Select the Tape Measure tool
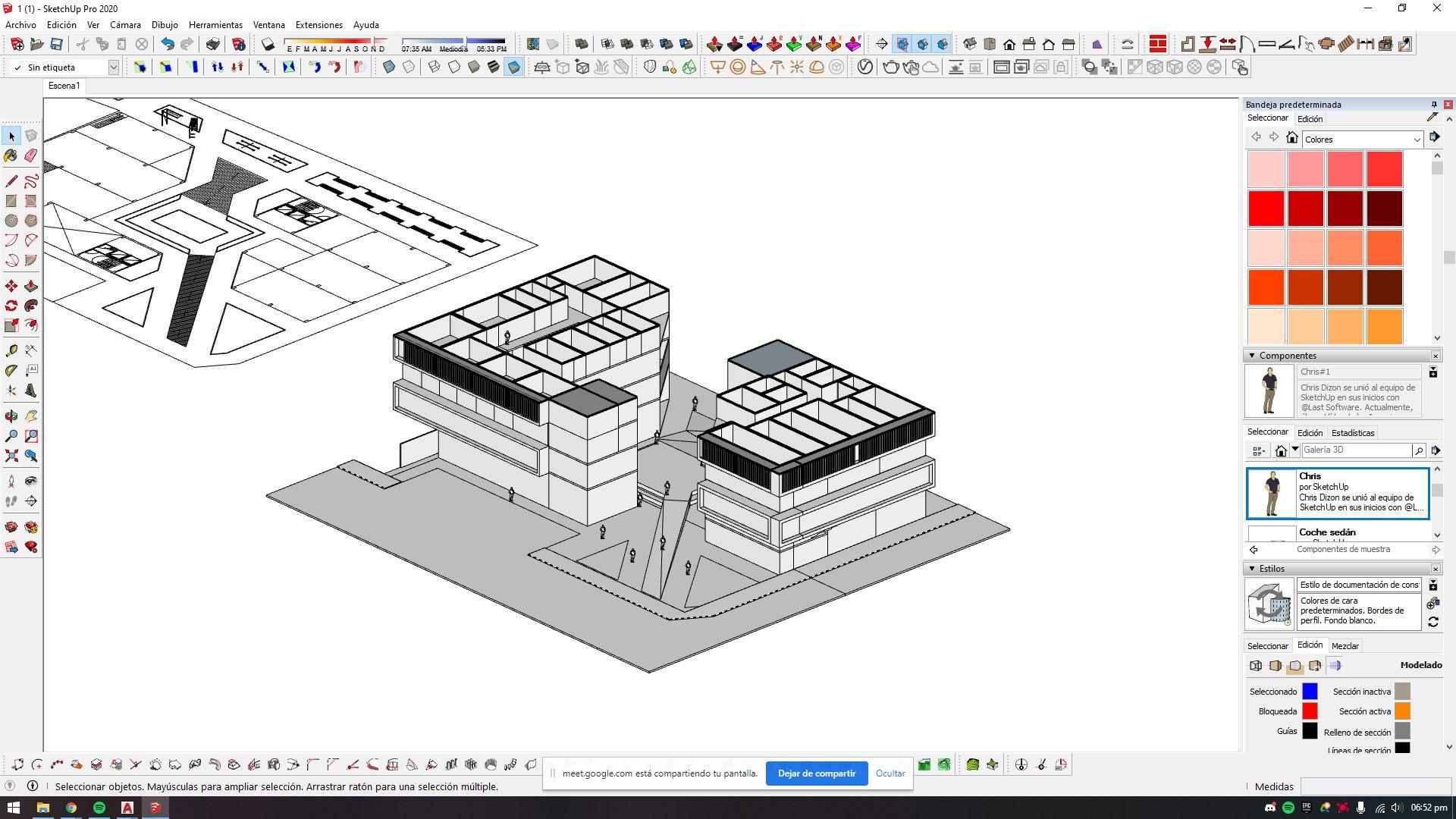 [x=11, y=350]
